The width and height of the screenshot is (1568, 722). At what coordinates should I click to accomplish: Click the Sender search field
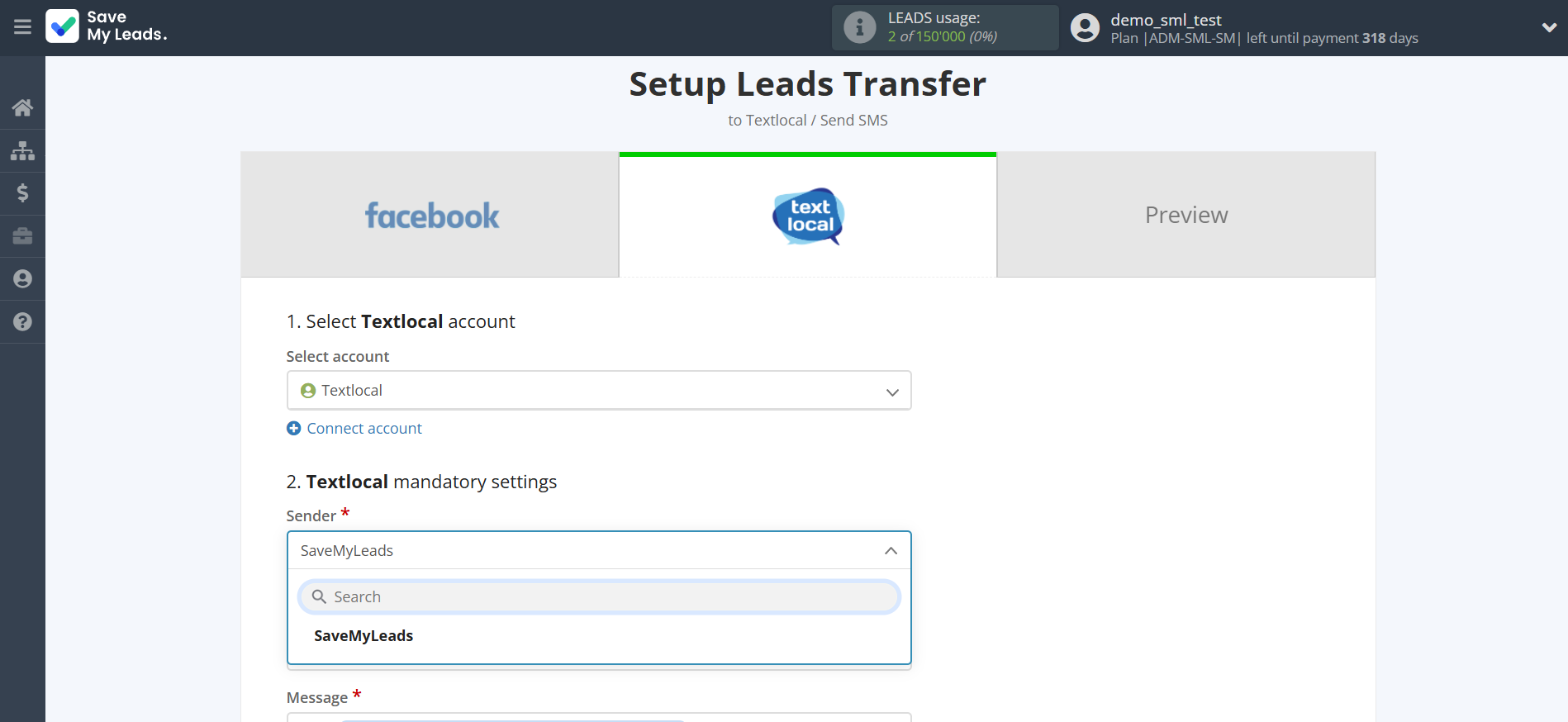[599, 597]
